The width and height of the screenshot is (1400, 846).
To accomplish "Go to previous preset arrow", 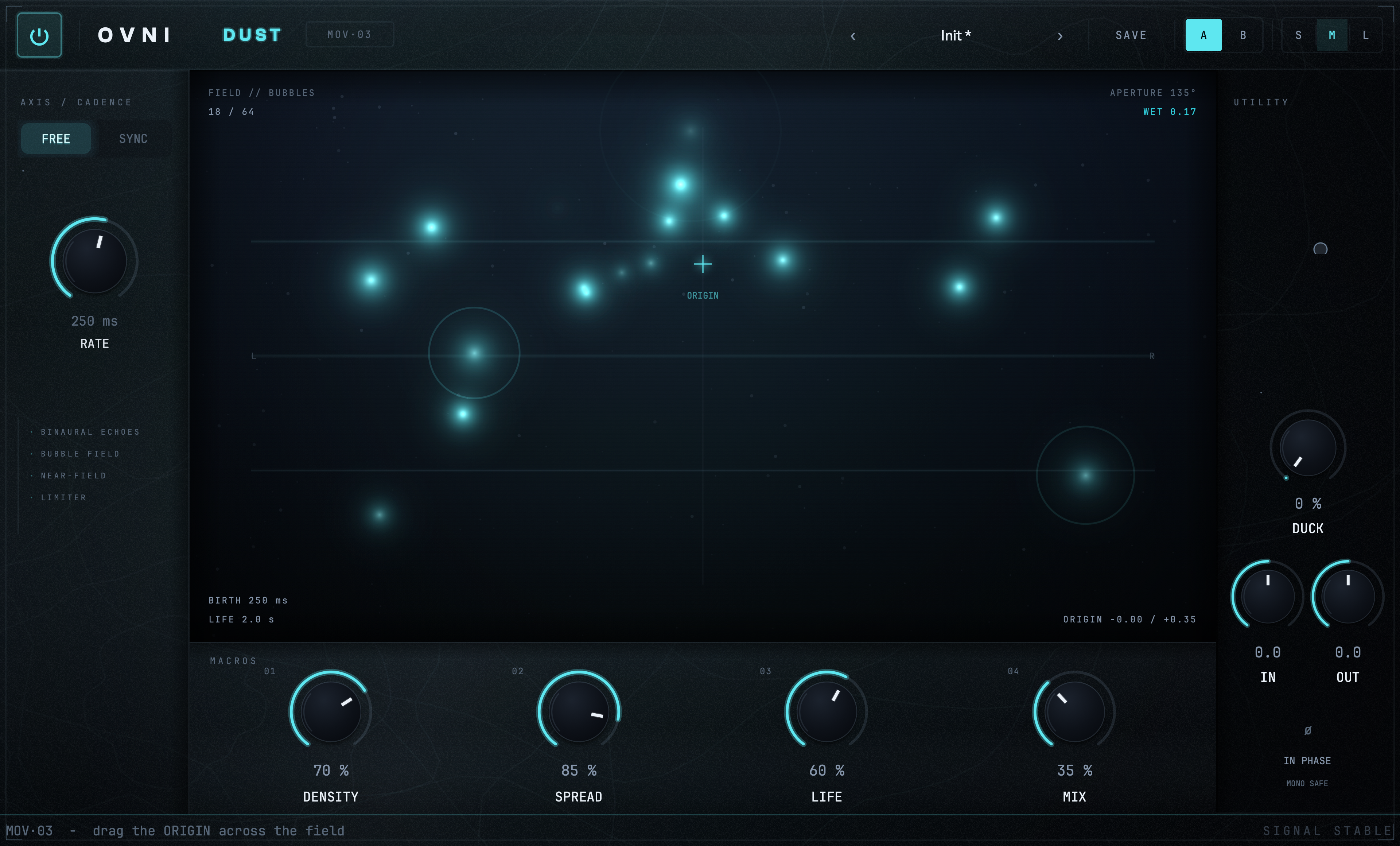I will pos(853,36).
